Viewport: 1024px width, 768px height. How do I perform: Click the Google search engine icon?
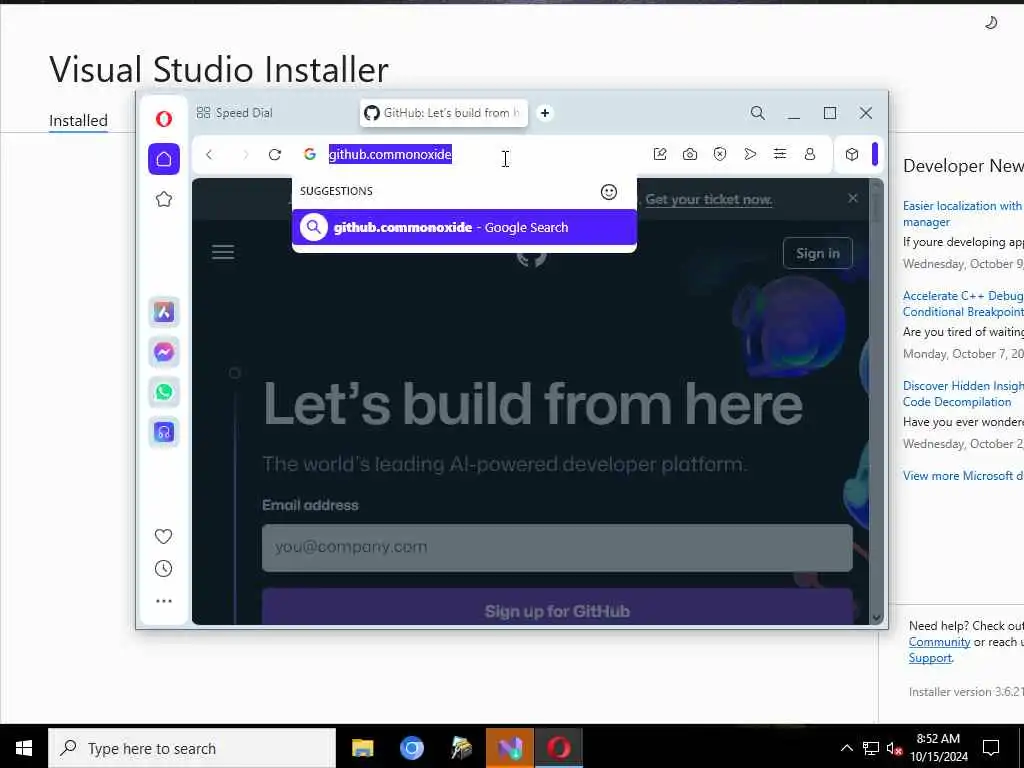coord(310,154)
